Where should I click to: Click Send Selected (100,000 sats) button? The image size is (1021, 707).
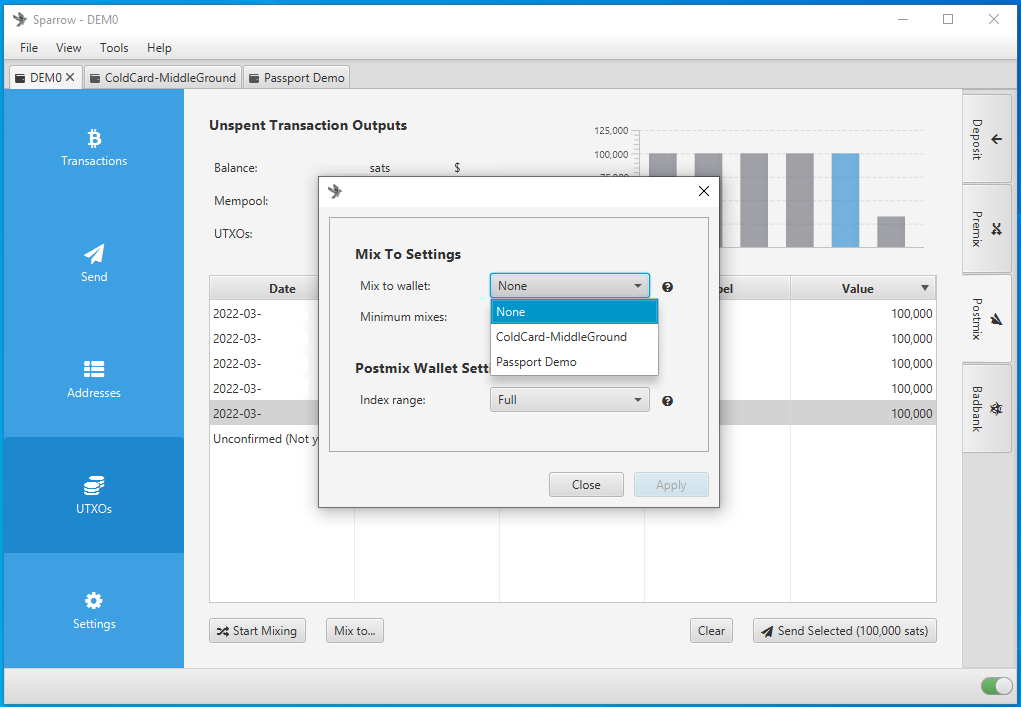pos(845,630)
